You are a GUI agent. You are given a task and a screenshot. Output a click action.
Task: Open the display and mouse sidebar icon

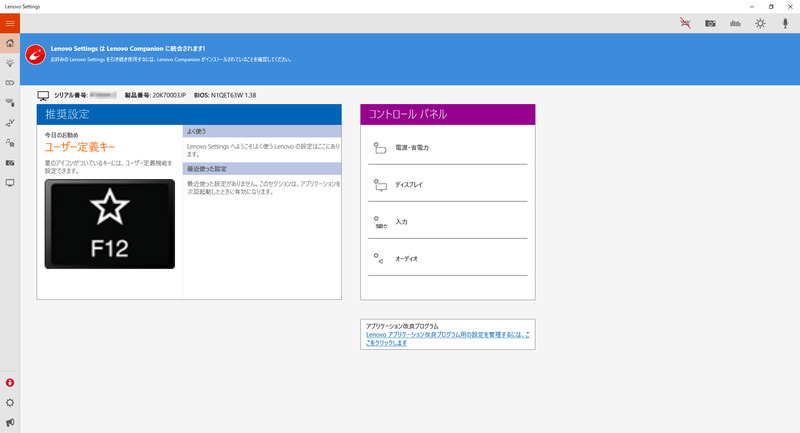pos(10,103)
